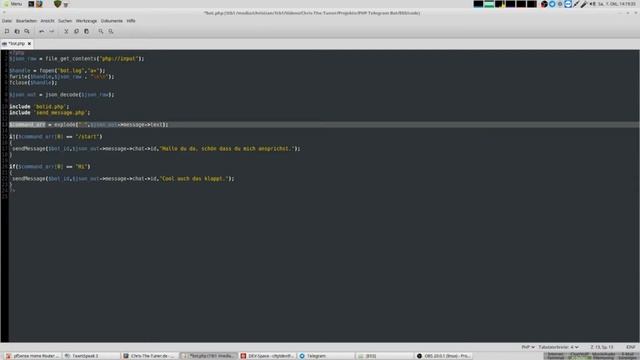The height and width of the screenshot is (360, 640).
Task: Open the Werkzeuge menu
Action: pos(86,21)
